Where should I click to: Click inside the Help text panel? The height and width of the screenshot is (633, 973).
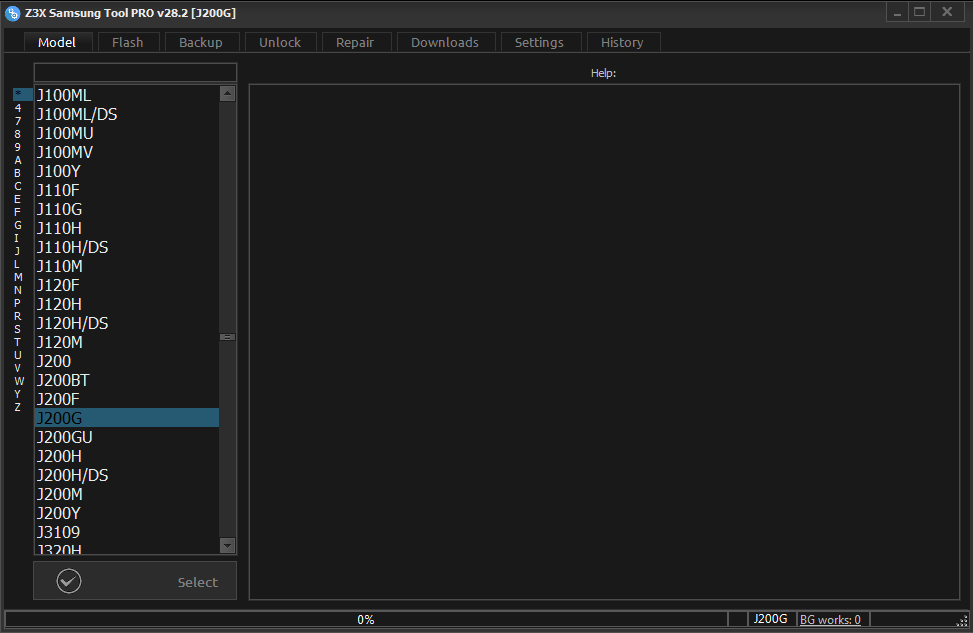click(x=604, y=342)
